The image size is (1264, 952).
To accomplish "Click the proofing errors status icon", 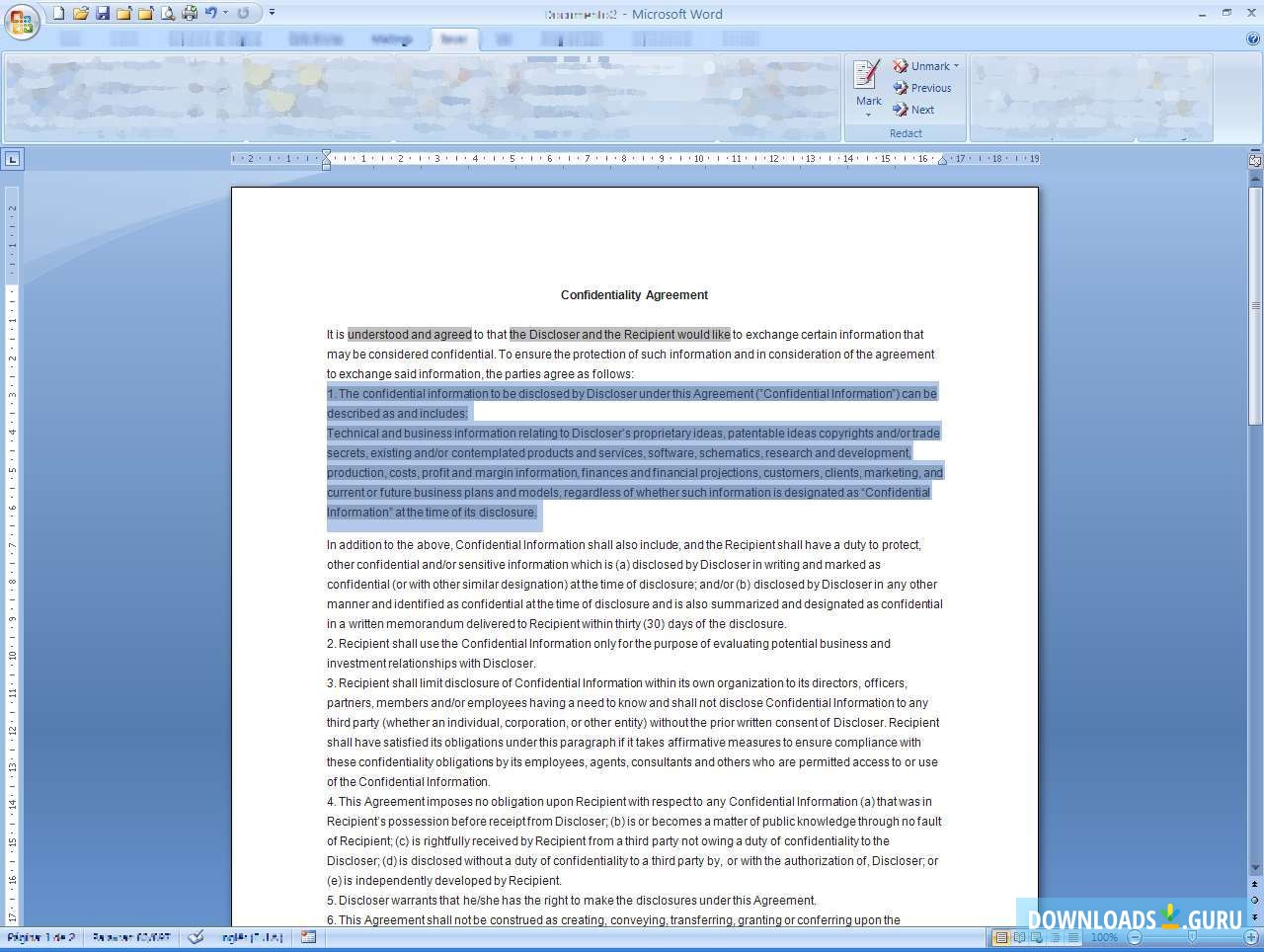I will click(196, 937).
